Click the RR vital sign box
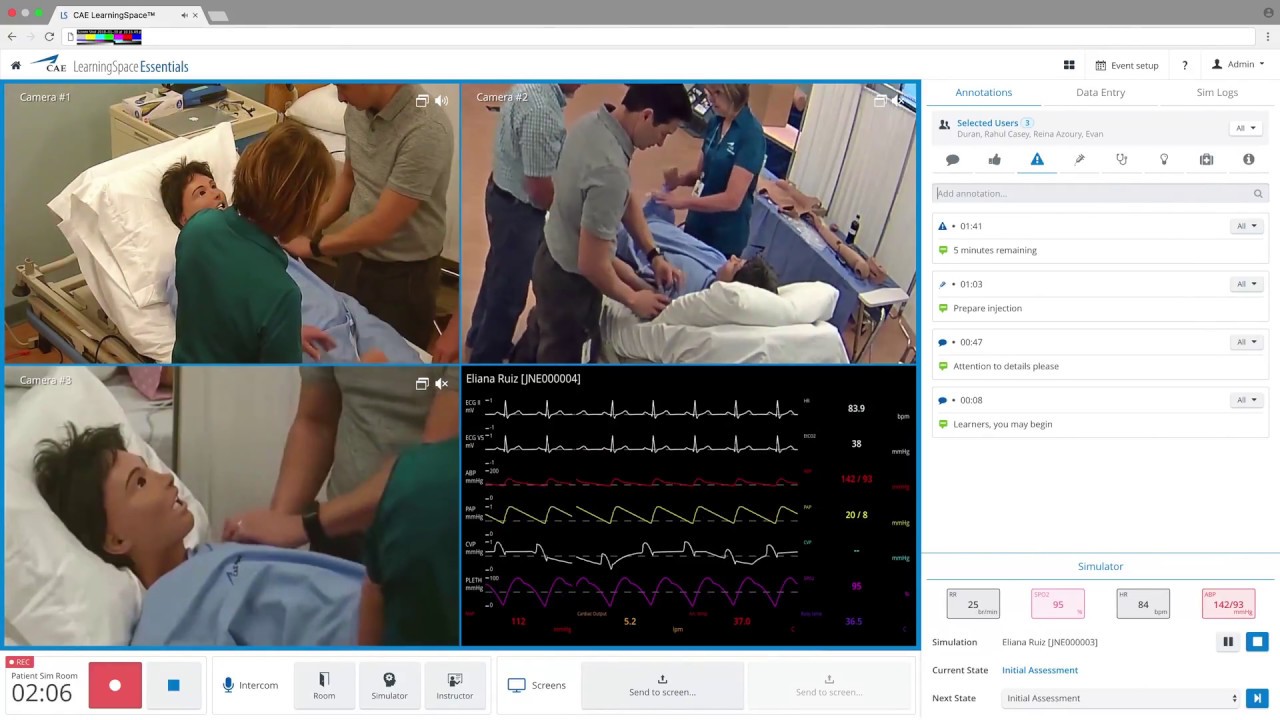 (x=973, y=603)
